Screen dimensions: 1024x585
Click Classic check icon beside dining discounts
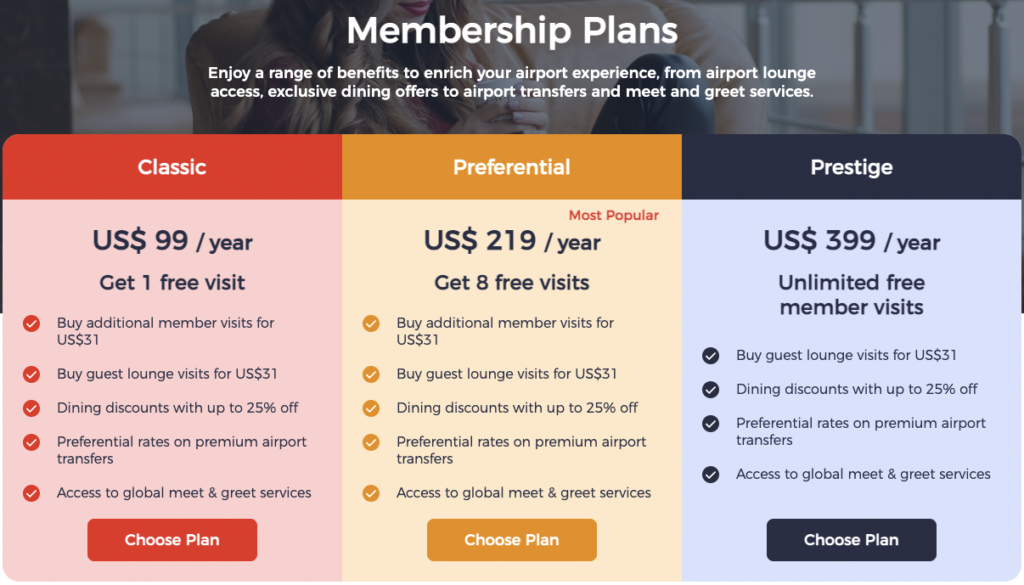pyautogui.click(x=32, y=408)
